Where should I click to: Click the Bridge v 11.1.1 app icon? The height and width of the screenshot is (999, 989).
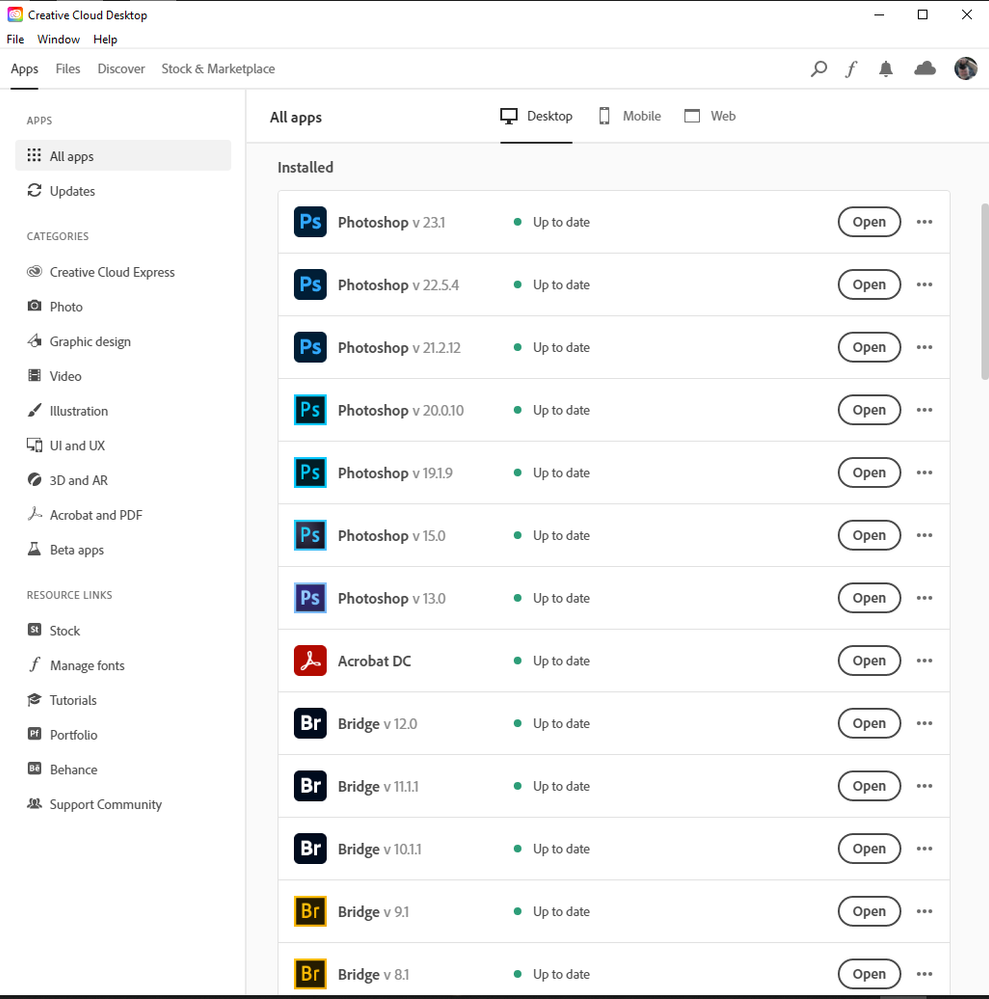tap(310, 786)
